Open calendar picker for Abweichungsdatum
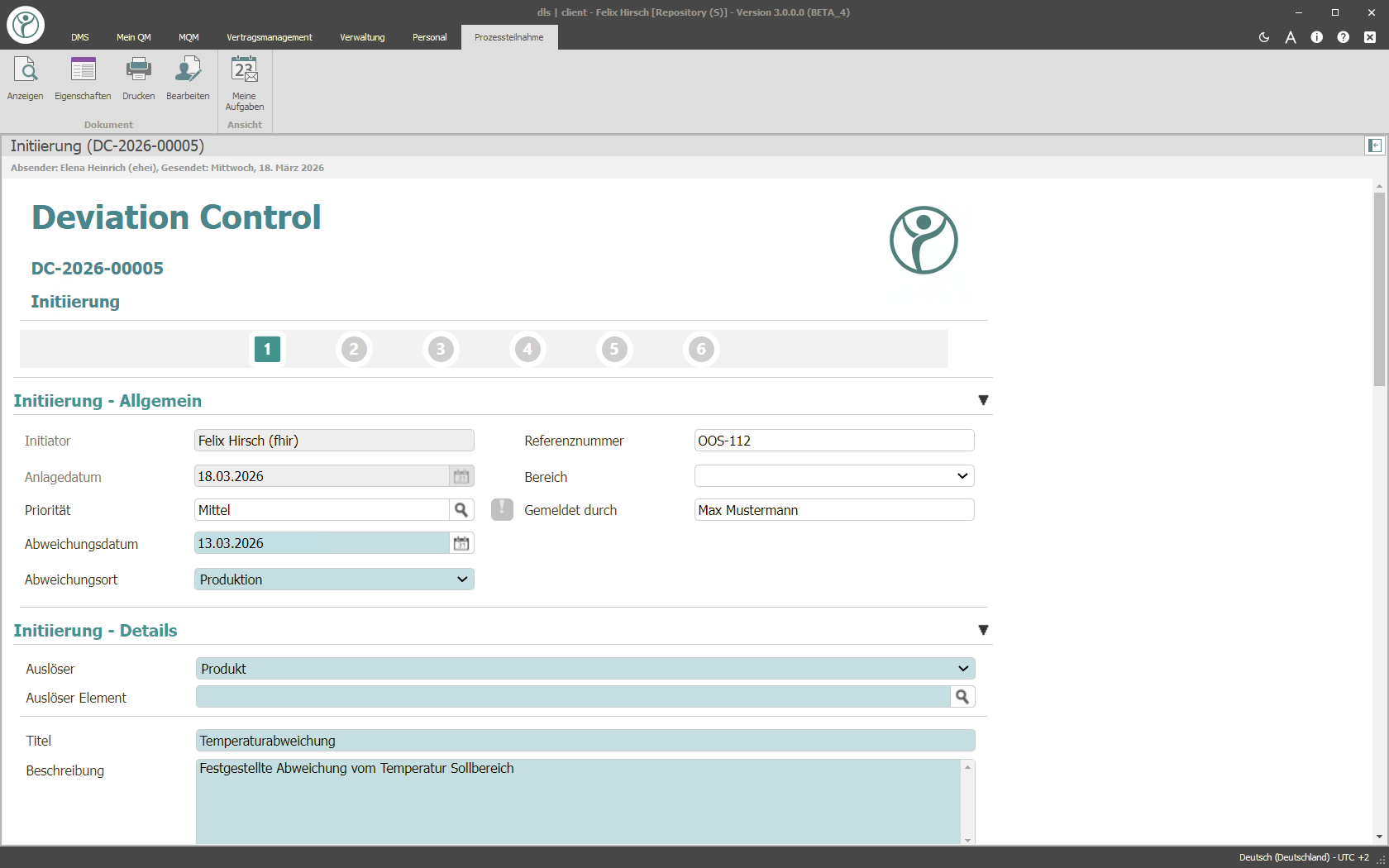Viewport: 1389px width, 868px height. tap(461, 543)
